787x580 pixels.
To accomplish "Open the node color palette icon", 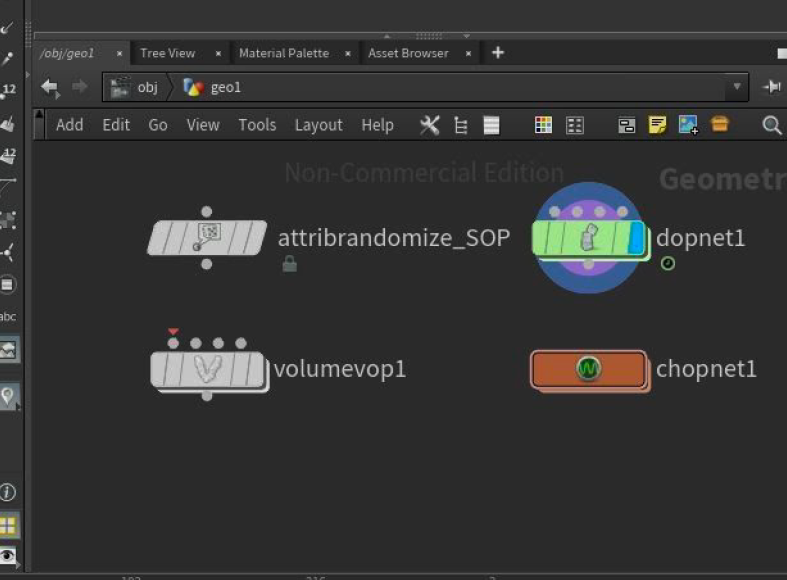I will pos(543,125).
